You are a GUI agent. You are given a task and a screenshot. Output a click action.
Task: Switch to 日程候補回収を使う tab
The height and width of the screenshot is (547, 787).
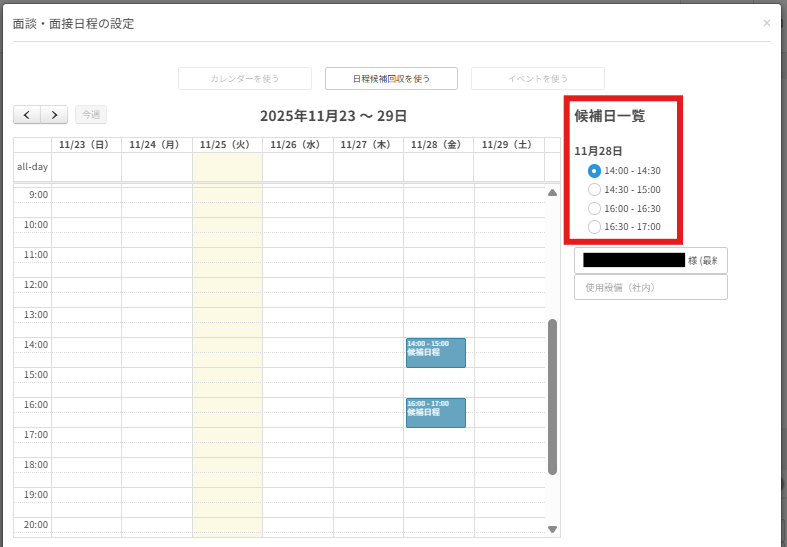(391, 78)
